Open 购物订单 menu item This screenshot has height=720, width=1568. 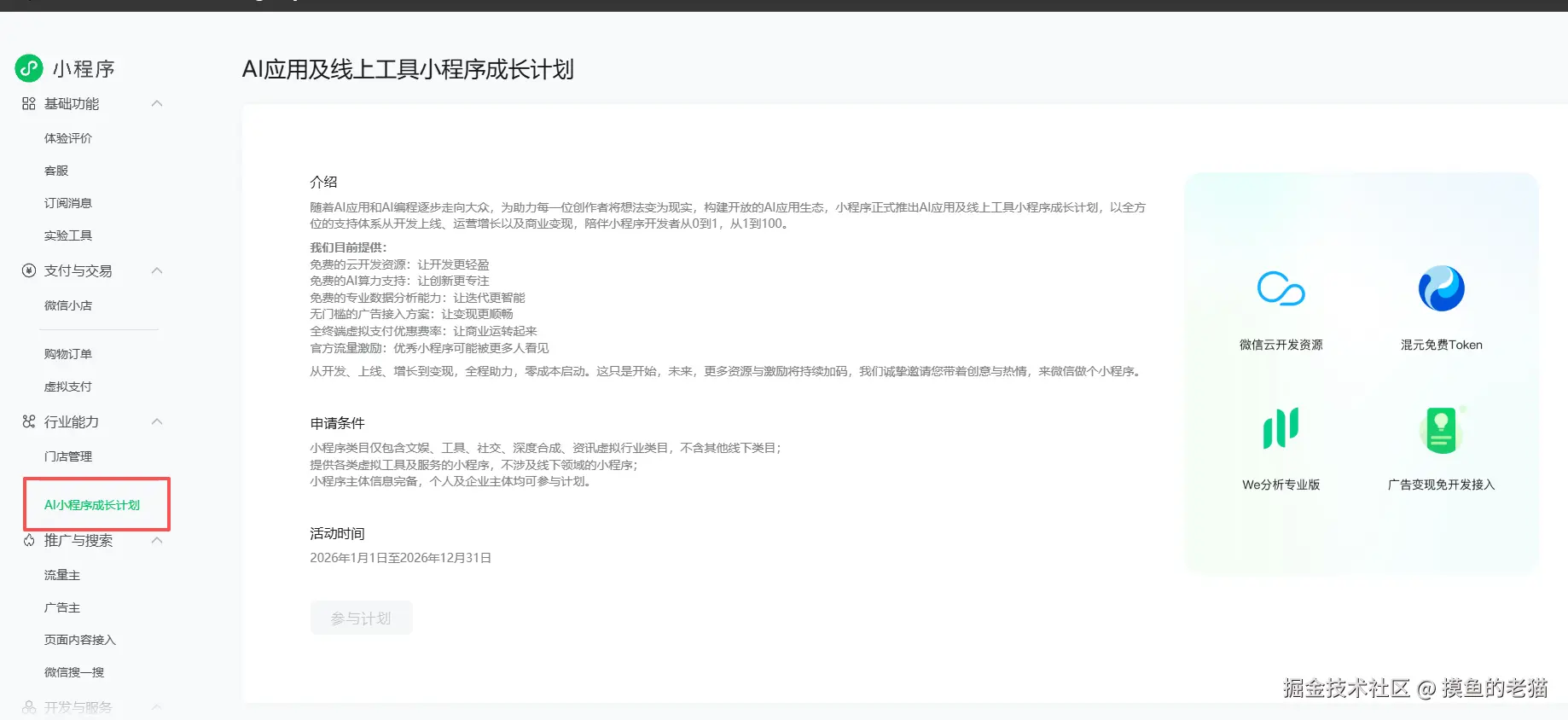(x=68, y=354)
